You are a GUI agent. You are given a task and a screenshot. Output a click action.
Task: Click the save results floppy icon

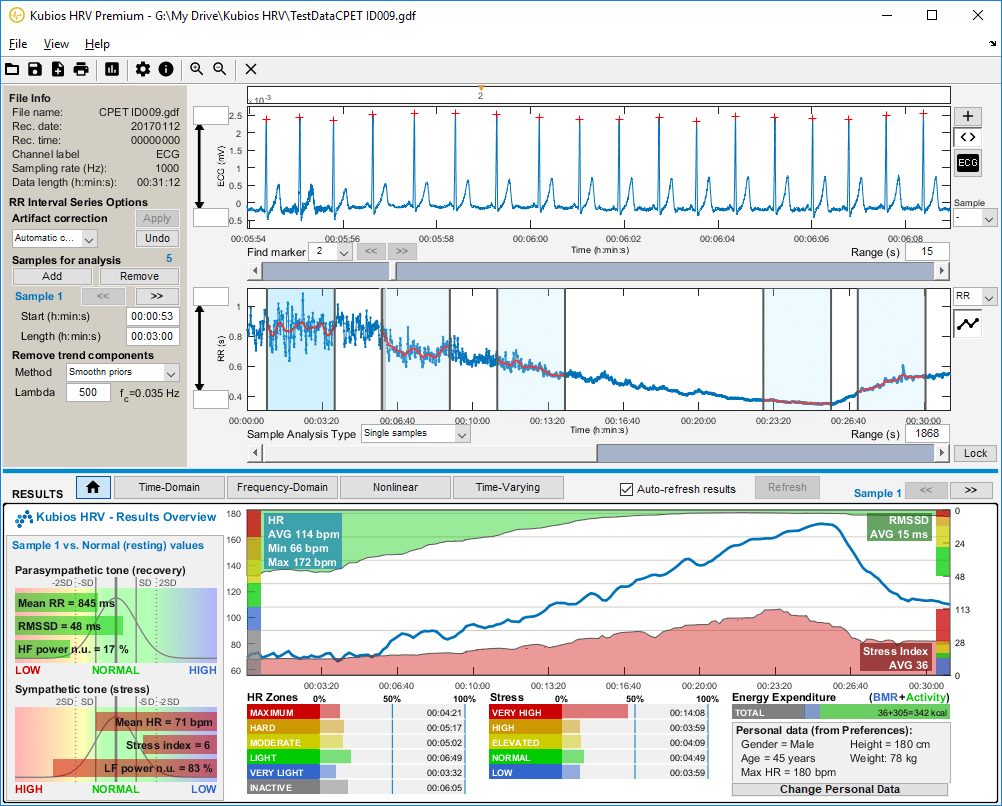pyautogui.click(x=35, y=69)
